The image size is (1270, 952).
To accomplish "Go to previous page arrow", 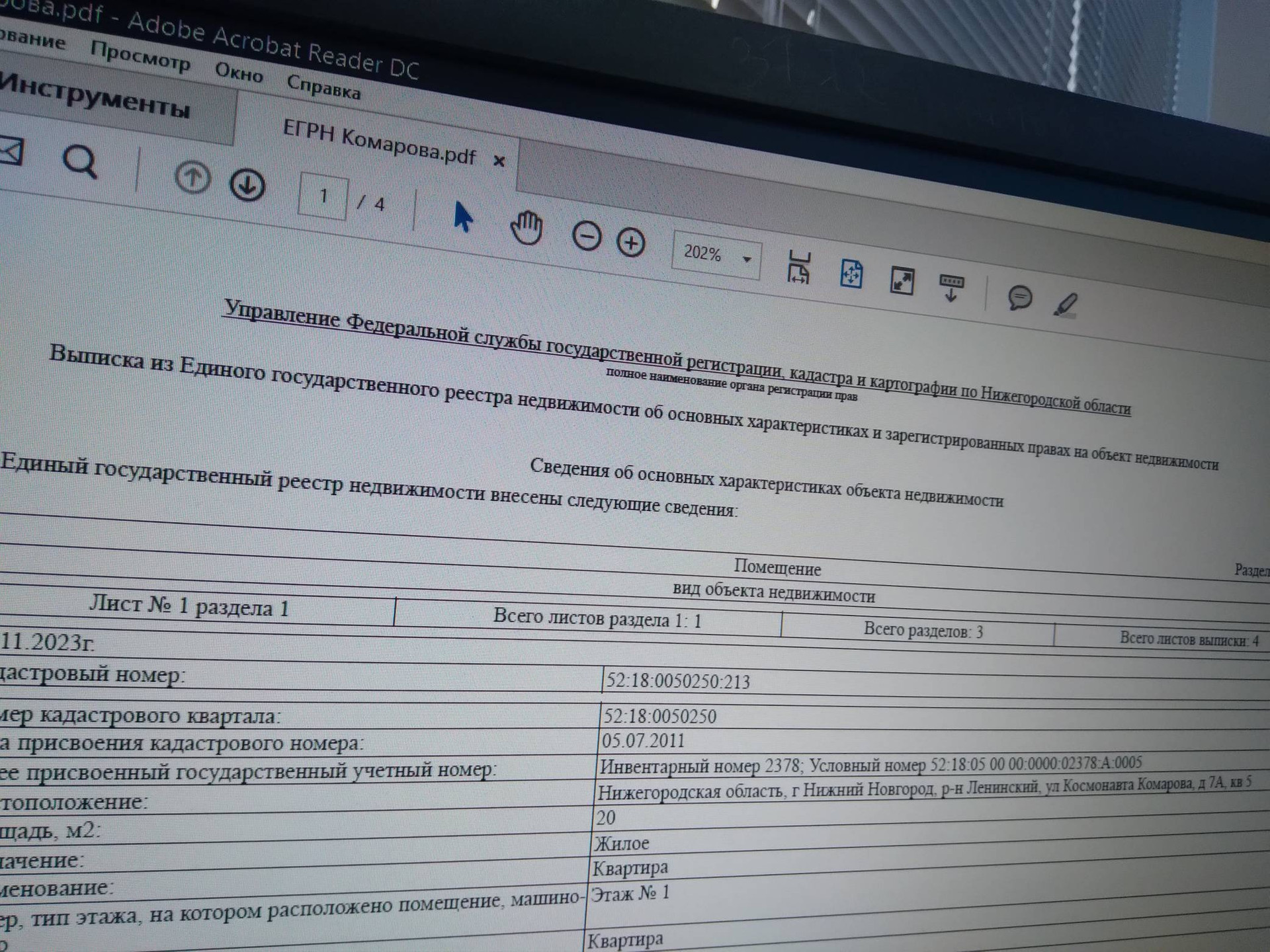I will pos(192,177).
